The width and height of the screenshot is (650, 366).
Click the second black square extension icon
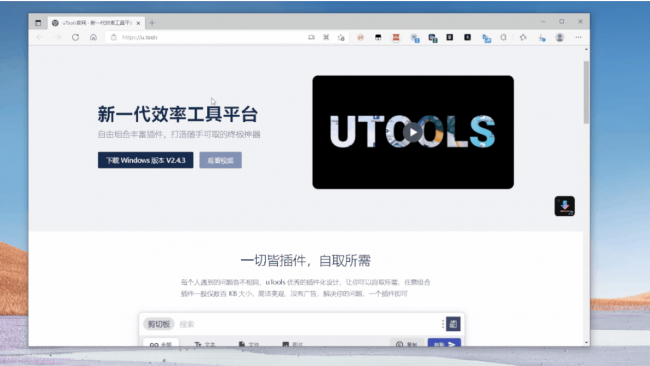point(468,37)
